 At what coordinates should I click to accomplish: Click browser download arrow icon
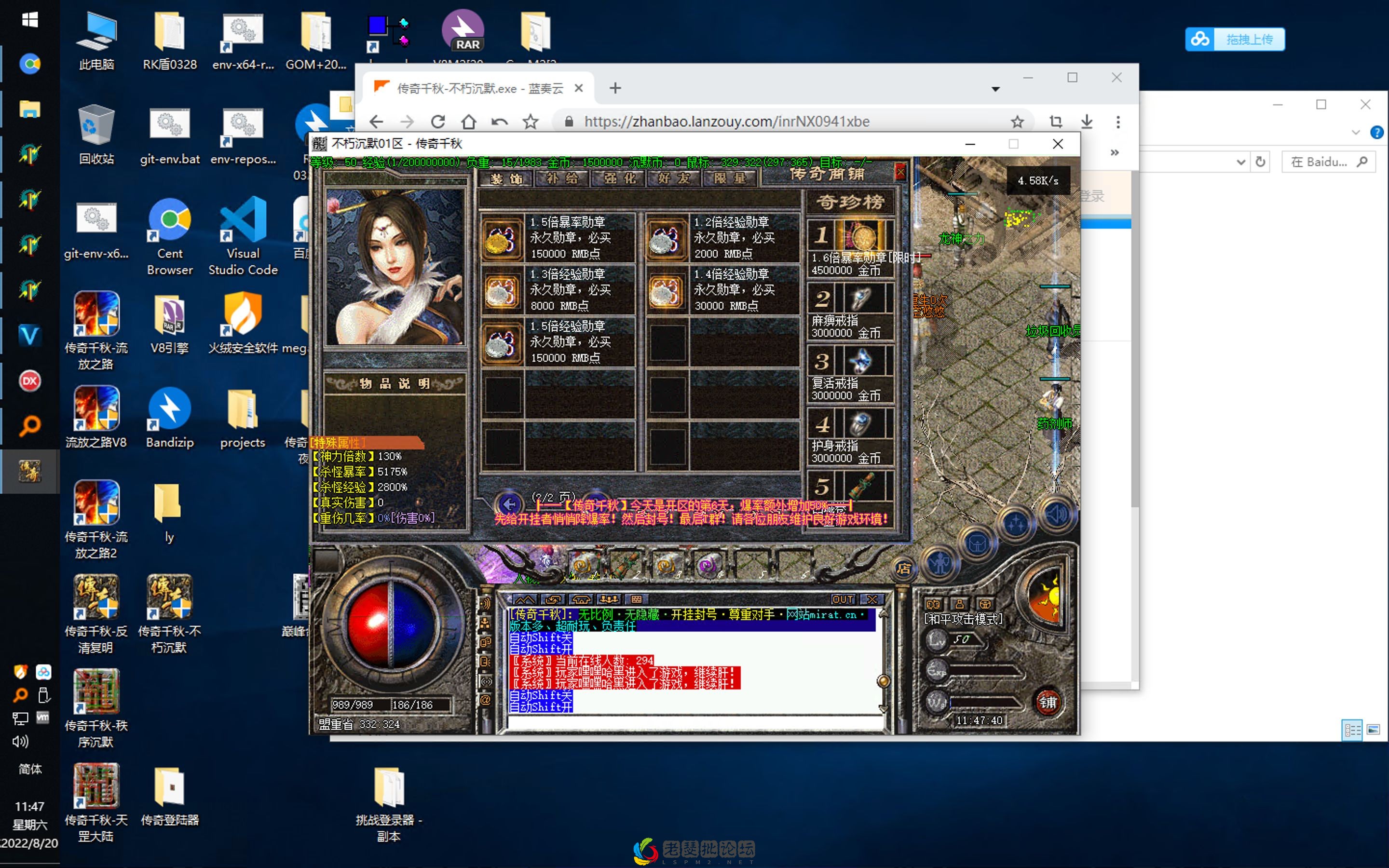(1087, 122)
